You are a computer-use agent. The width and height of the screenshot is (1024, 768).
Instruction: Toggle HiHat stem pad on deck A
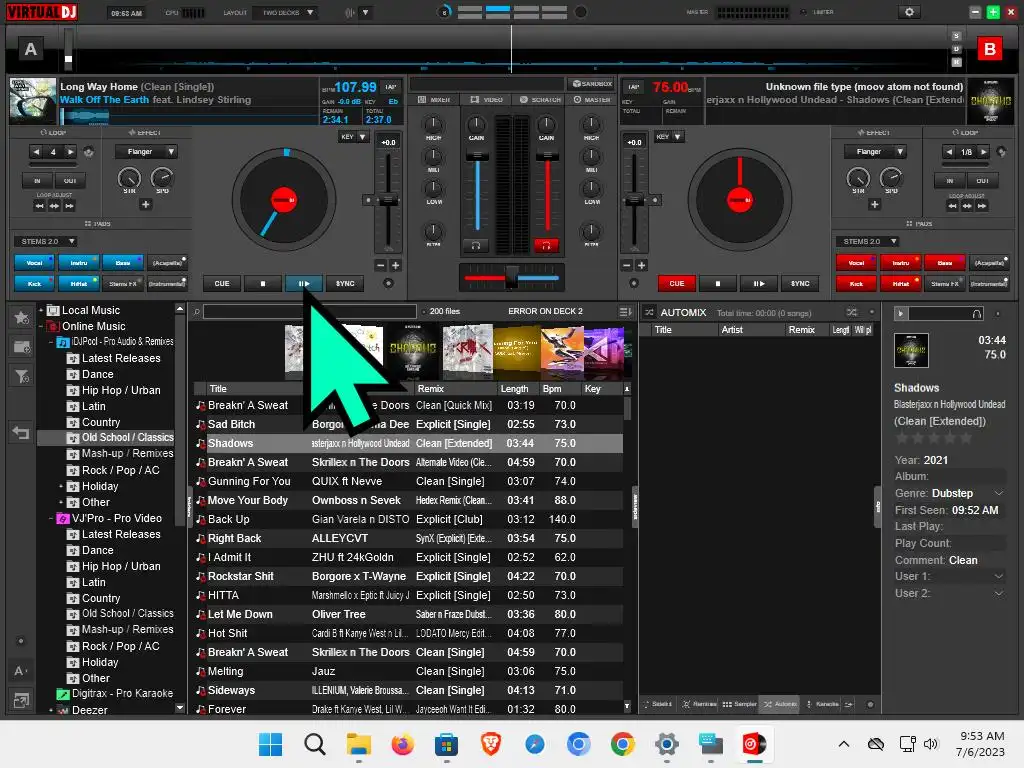click(79, 283)
